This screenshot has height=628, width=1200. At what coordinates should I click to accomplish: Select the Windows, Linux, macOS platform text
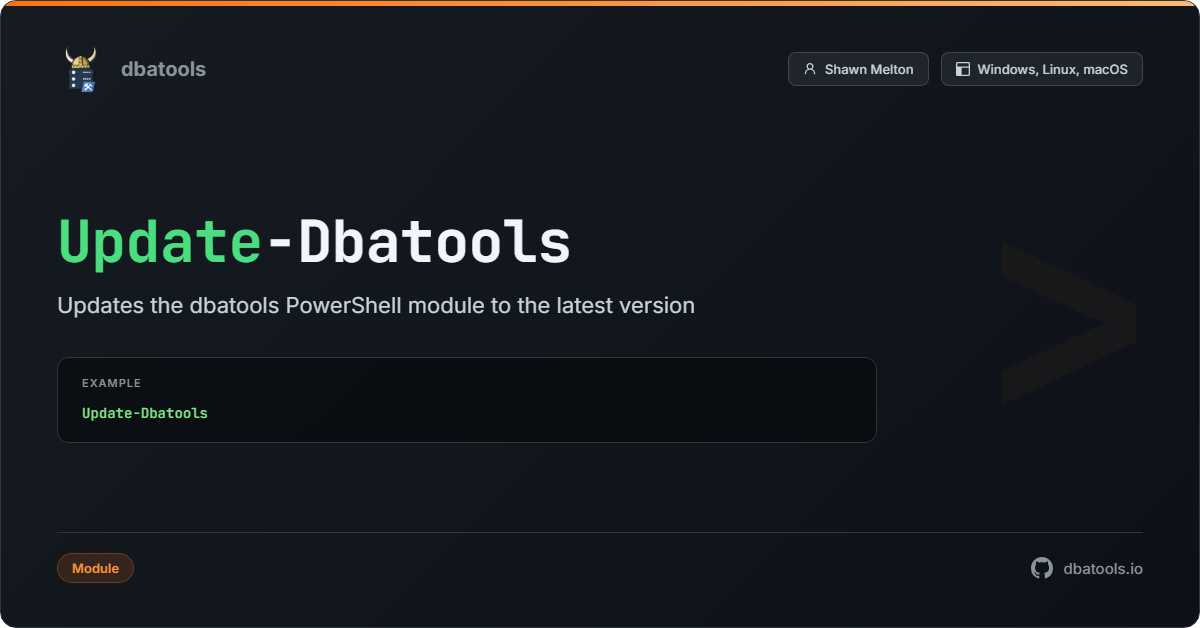(1052, 69)
